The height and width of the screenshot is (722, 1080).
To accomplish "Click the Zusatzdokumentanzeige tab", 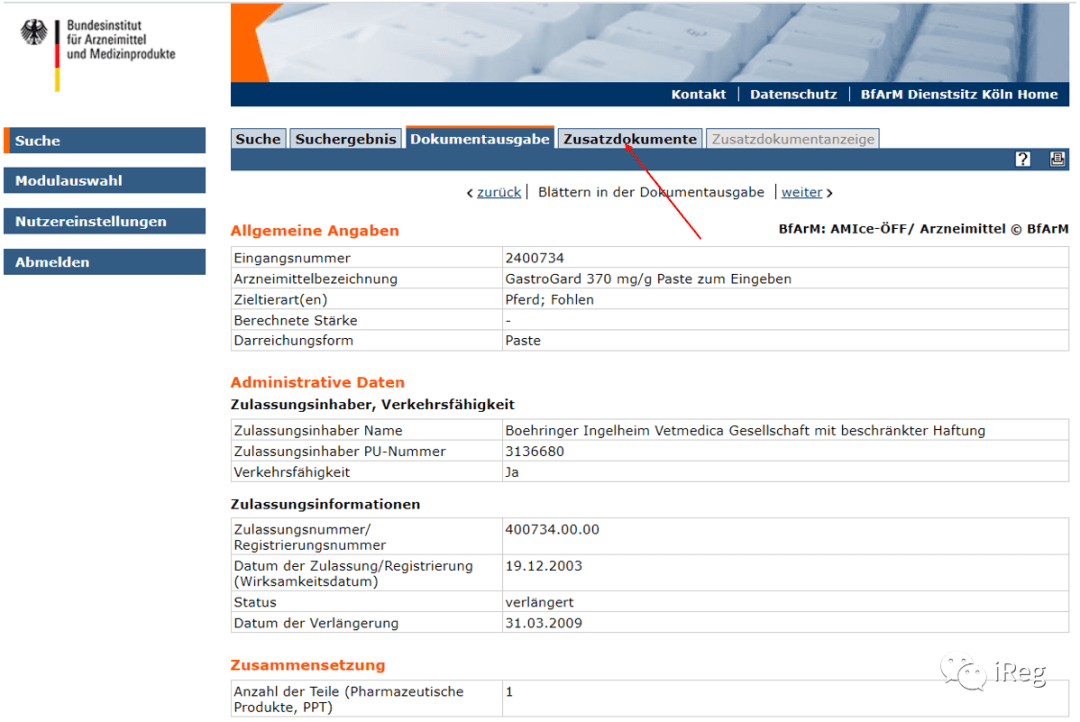I will (x=793, y=139).
